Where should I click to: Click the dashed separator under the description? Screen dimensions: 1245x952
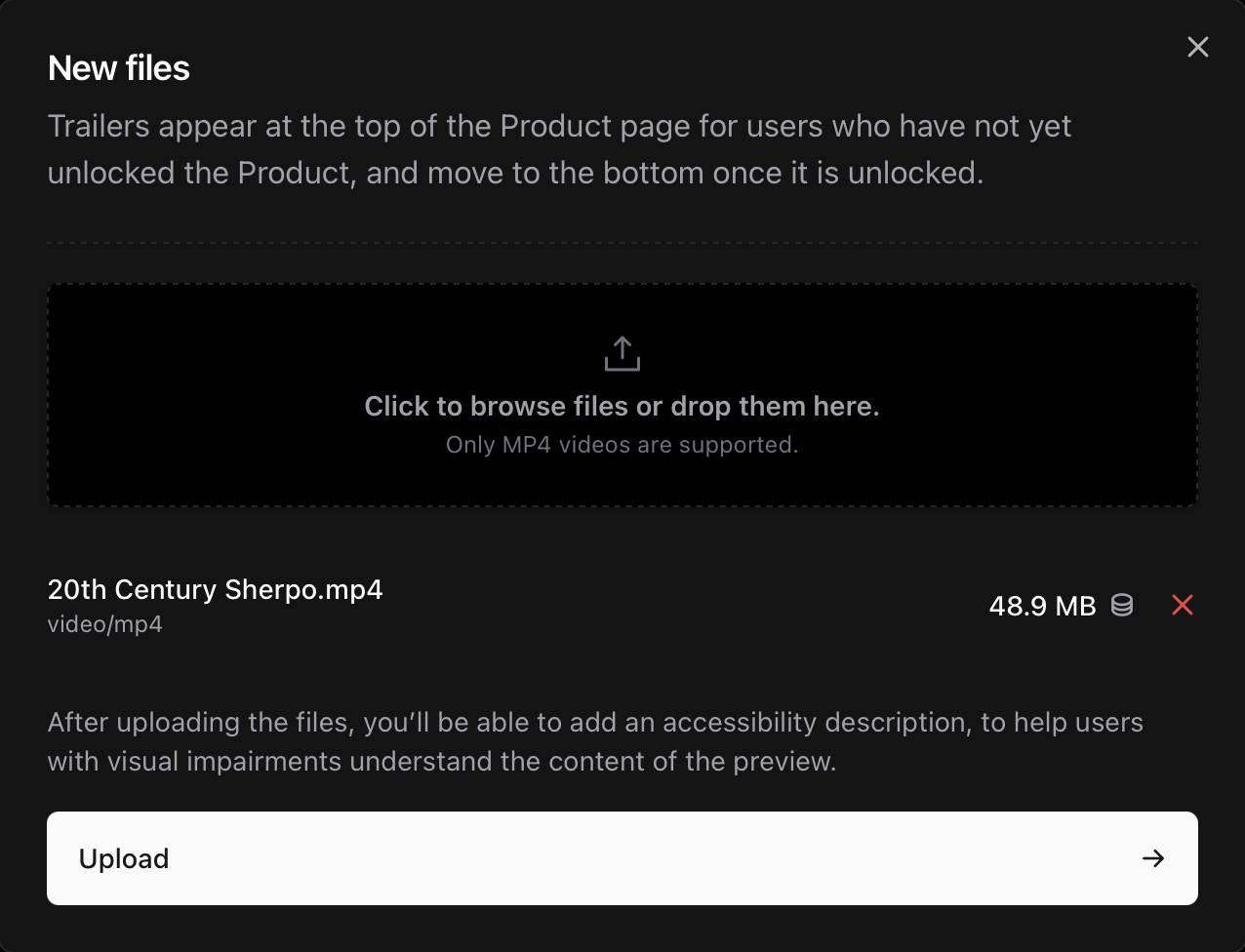pyautogui.click(x=621, y=239)
